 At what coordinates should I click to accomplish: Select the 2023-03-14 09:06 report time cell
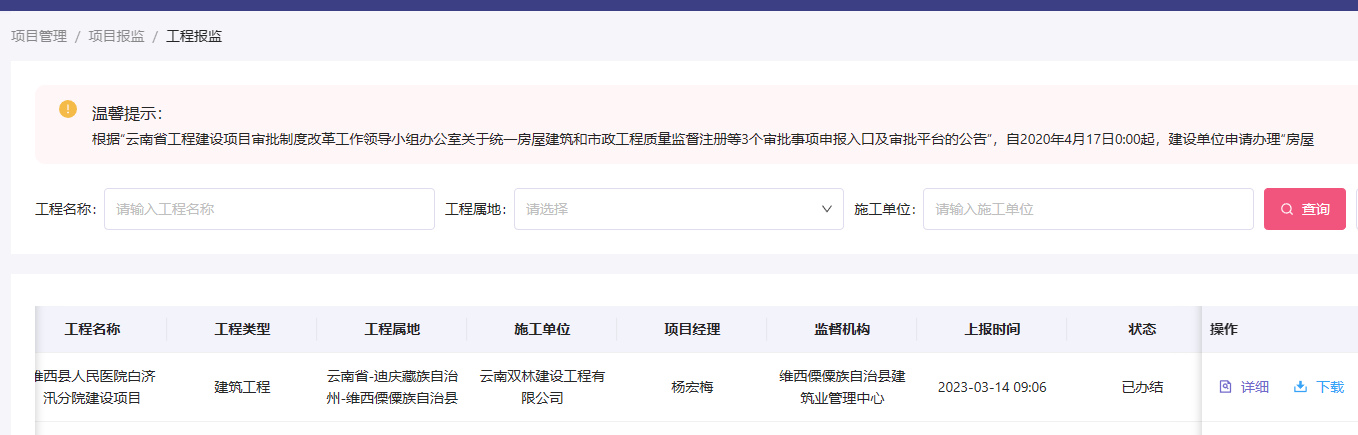(x=992, y=387)
